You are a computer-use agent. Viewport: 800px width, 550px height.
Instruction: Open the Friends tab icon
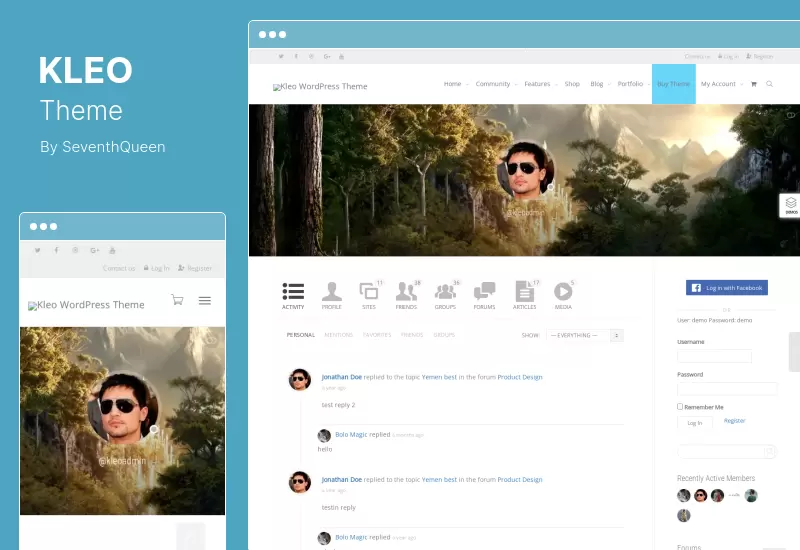point(406,291)
